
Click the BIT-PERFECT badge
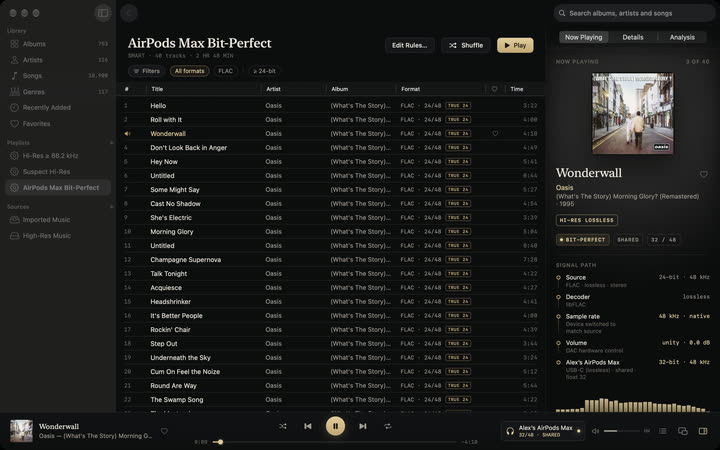point(583,240)
